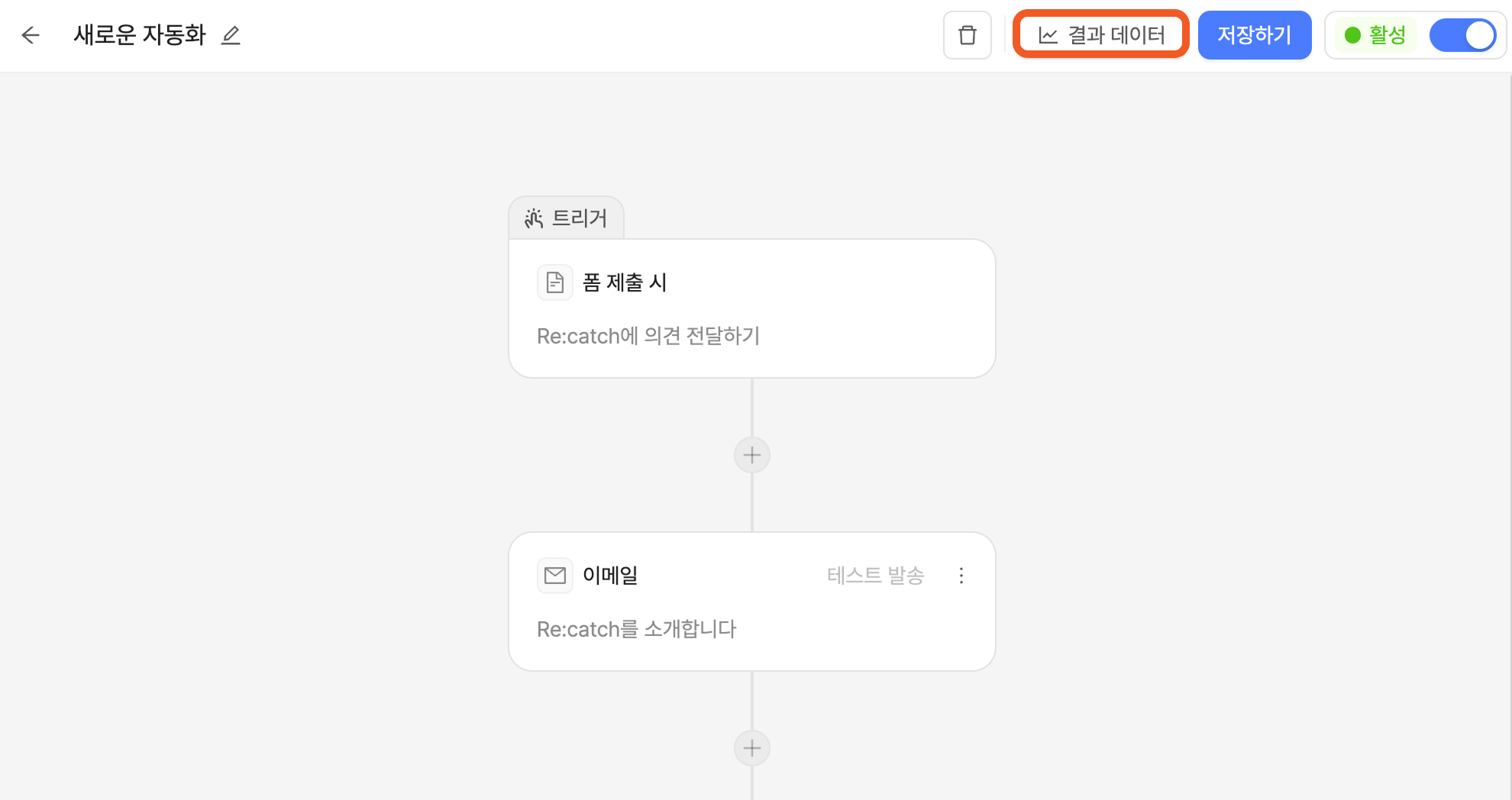Toggle the 활성 activation switch
This screenshot has height=800, width=1512.
click(1462, 35)
